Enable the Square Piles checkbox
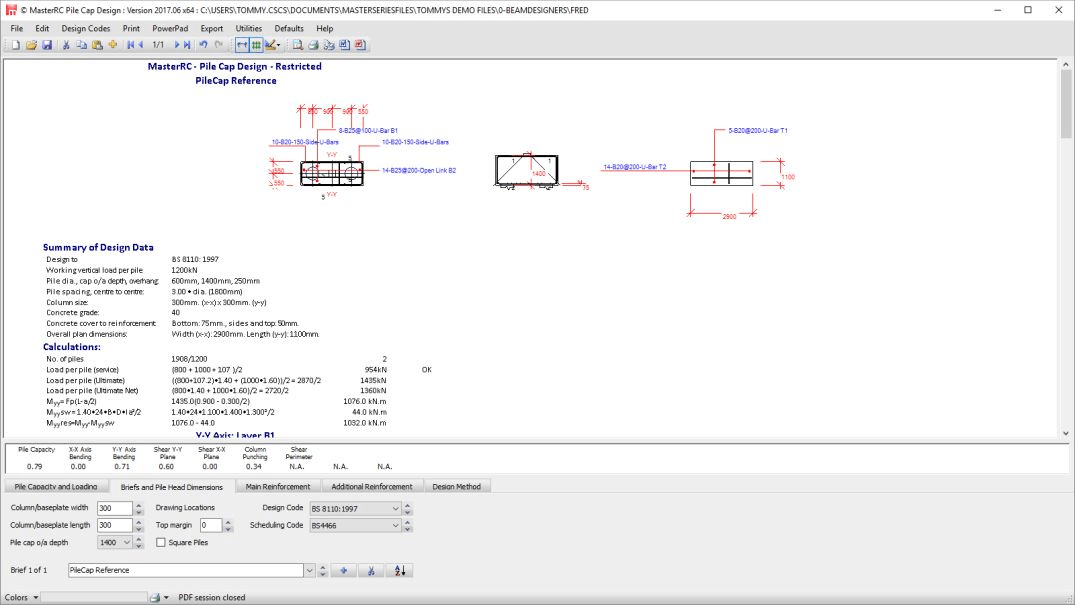This screenshot has height=605, width=1075. pyautogui.click(x=160, y=543)
